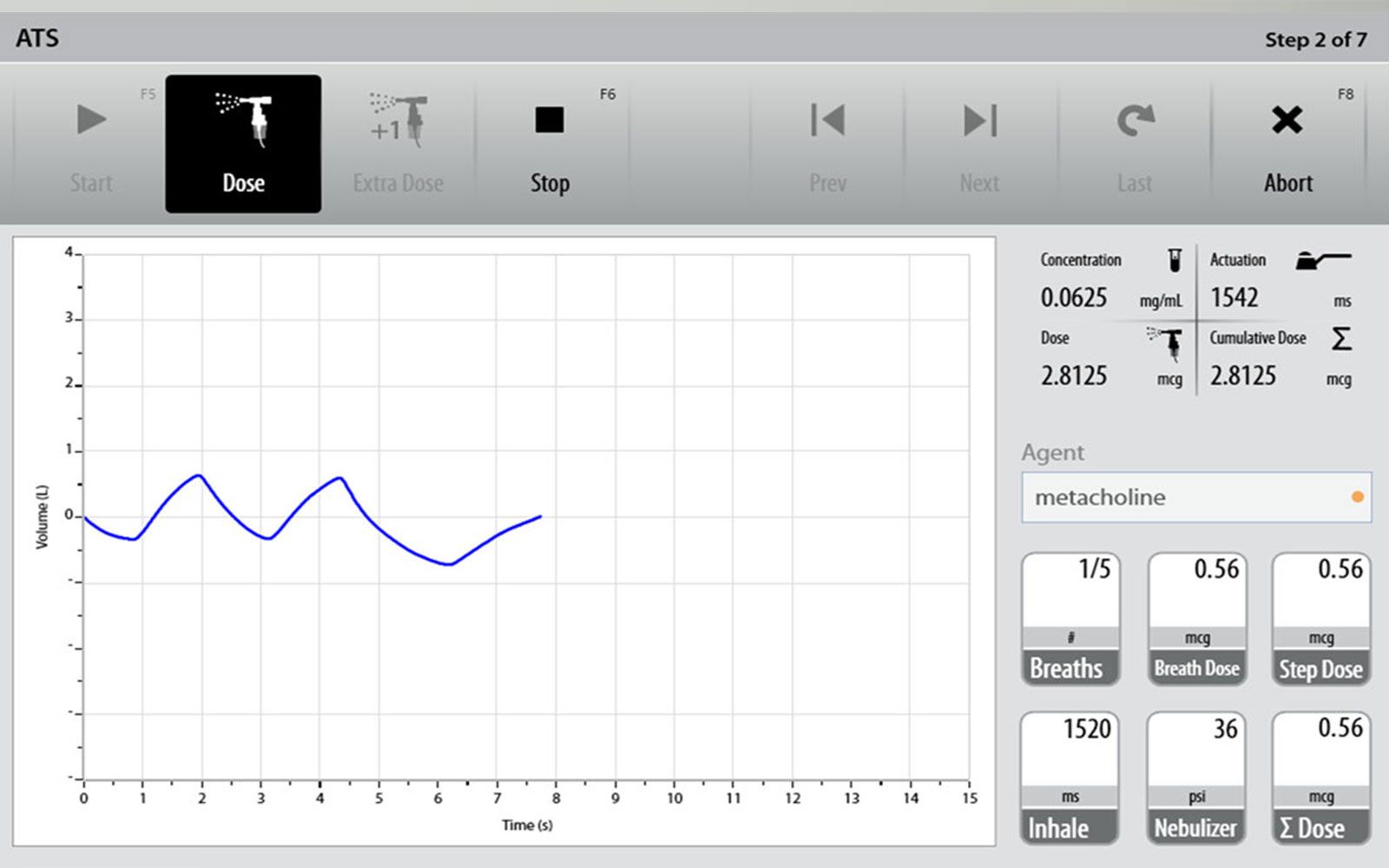Viewport: 1389px width, 868px height.
Task: Click the Nebulizer 36 psi tile
Action: click(1196, 778)
